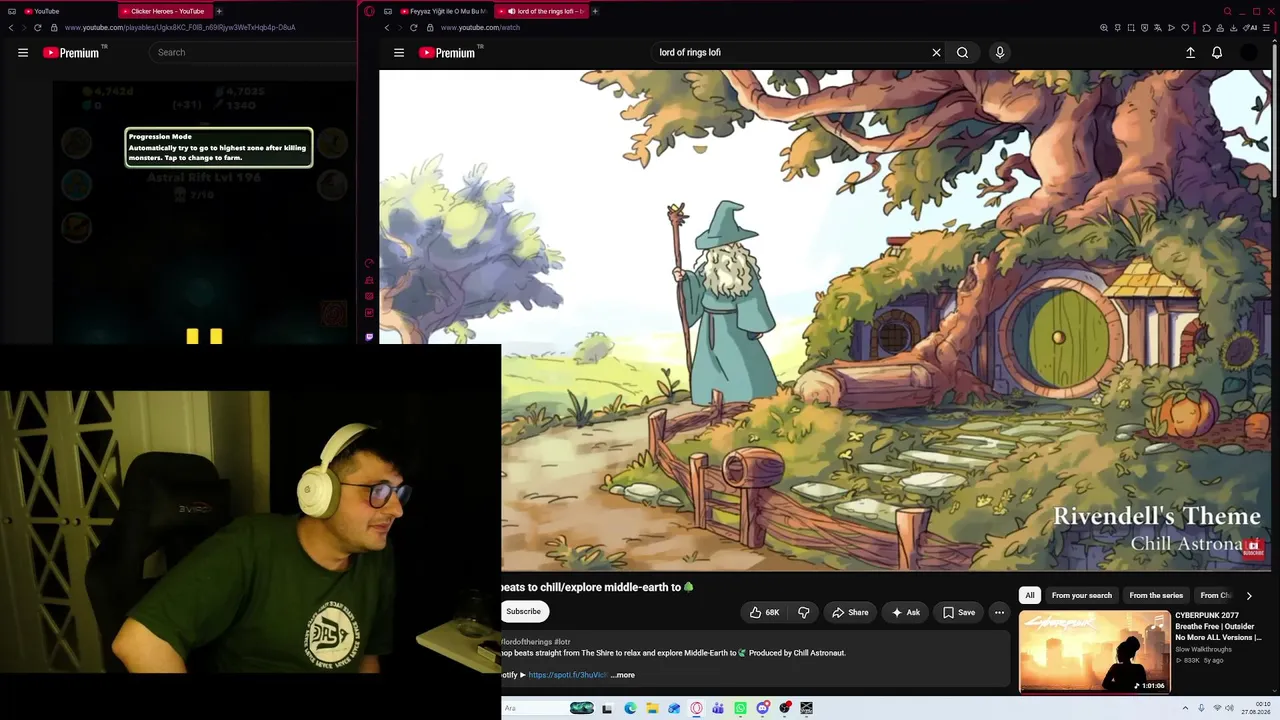Open the YouTube account avatar menu

1249,53
